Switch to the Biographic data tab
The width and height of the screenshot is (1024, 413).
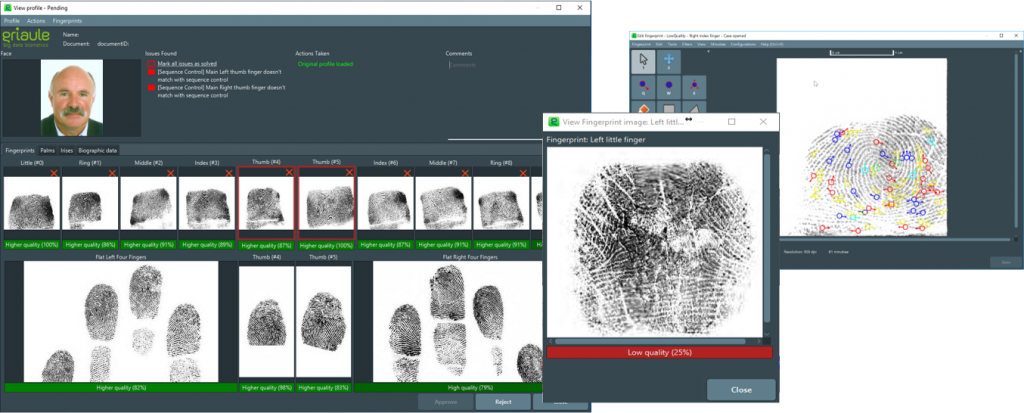tap(98, 150)
